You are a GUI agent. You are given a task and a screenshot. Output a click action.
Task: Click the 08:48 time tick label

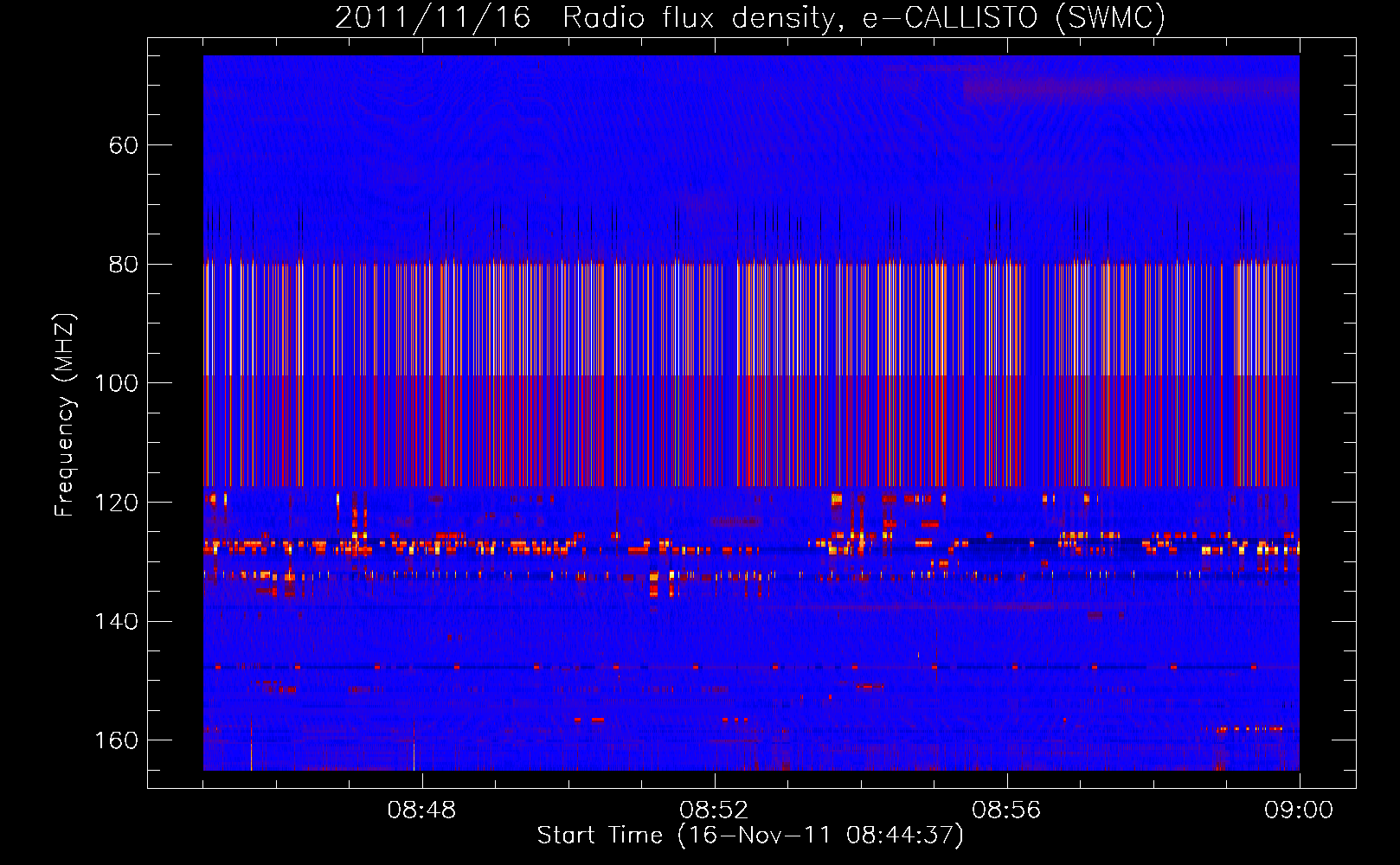pos(421,811)
